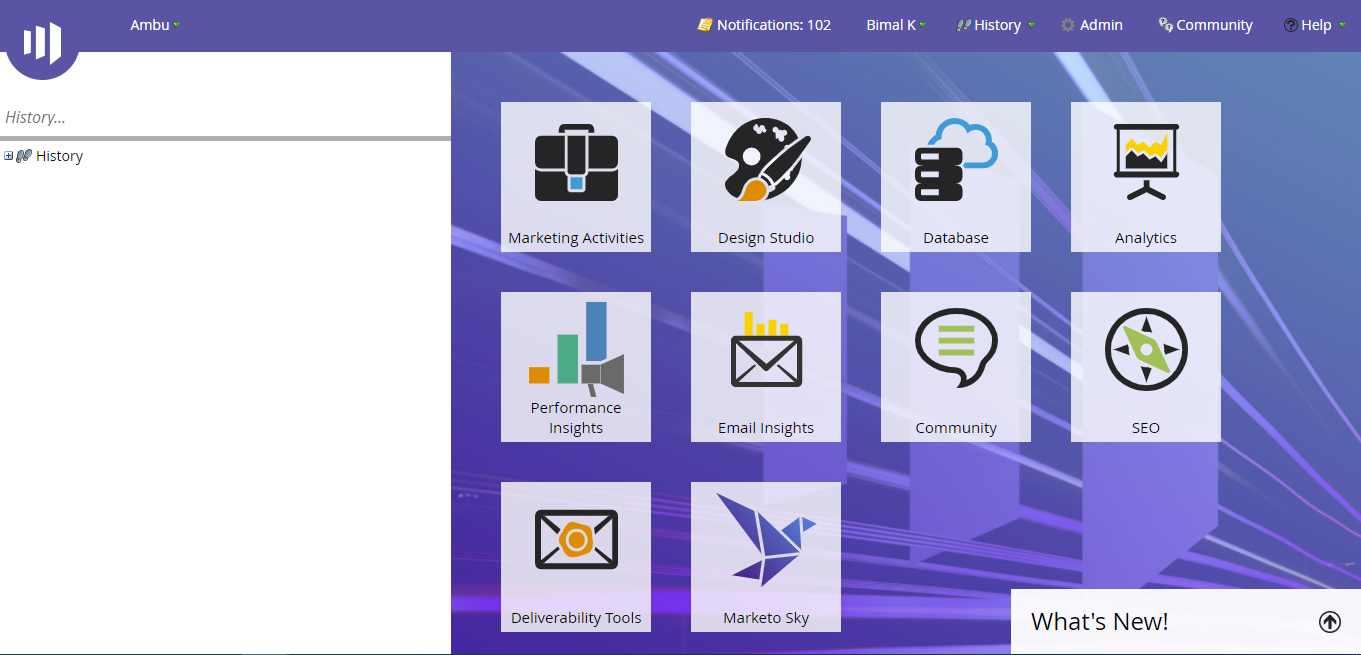Viewport: 1361px width, 655px height.
Task: Expand the History tree in sidebar
Action: [8, 155]
